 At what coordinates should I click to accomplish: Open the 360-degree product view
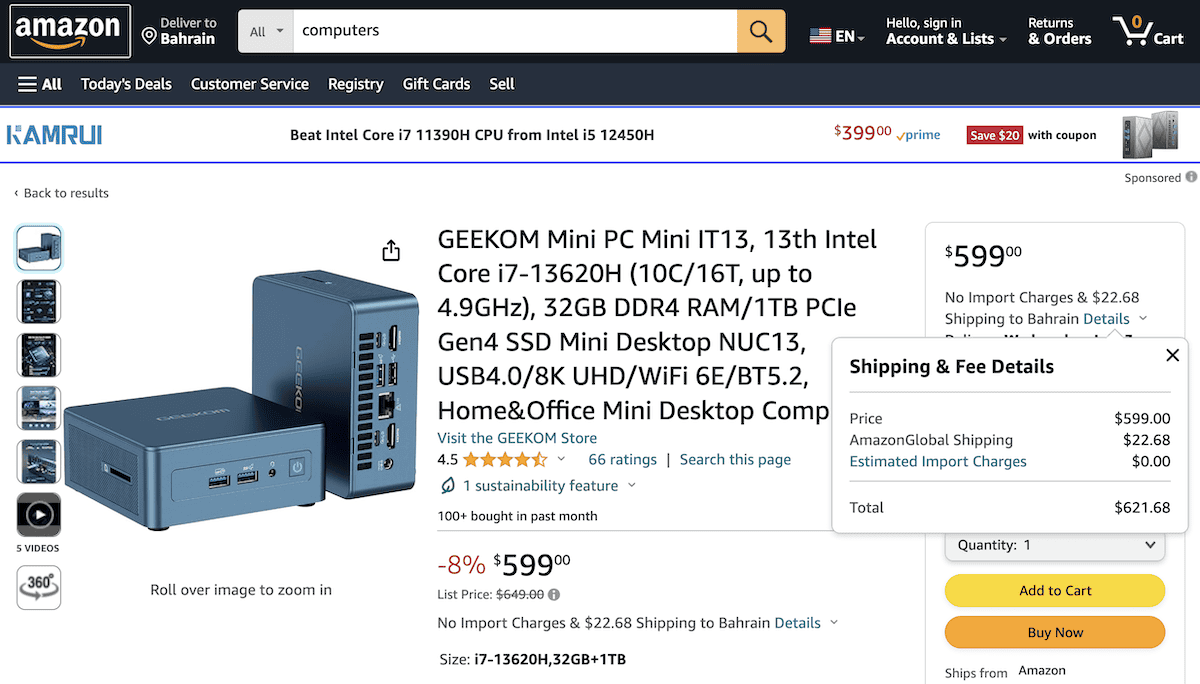38,587
